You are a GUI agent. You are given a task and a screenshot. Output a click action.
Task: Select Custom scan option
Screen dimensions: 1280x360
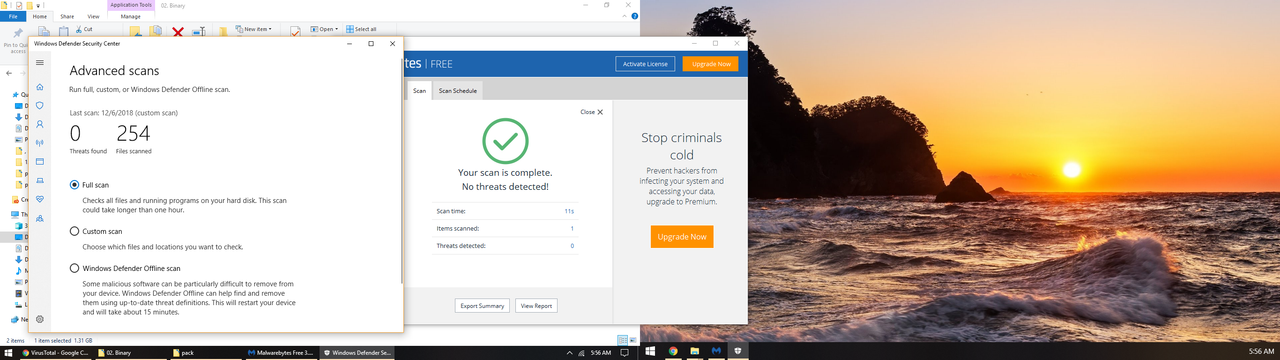[74, 231]
